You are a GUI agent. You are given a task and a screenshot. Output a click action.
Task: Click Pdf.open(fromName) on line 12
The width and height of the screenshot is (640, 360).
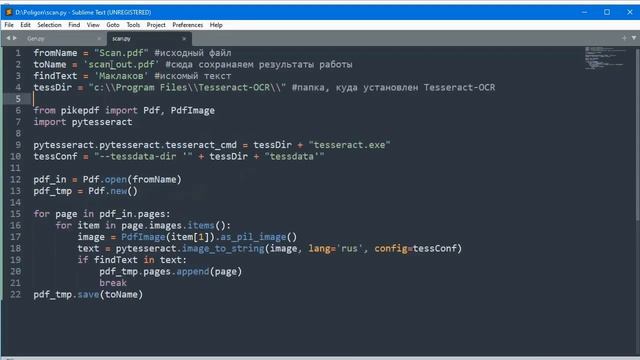(x=132, y=180)
